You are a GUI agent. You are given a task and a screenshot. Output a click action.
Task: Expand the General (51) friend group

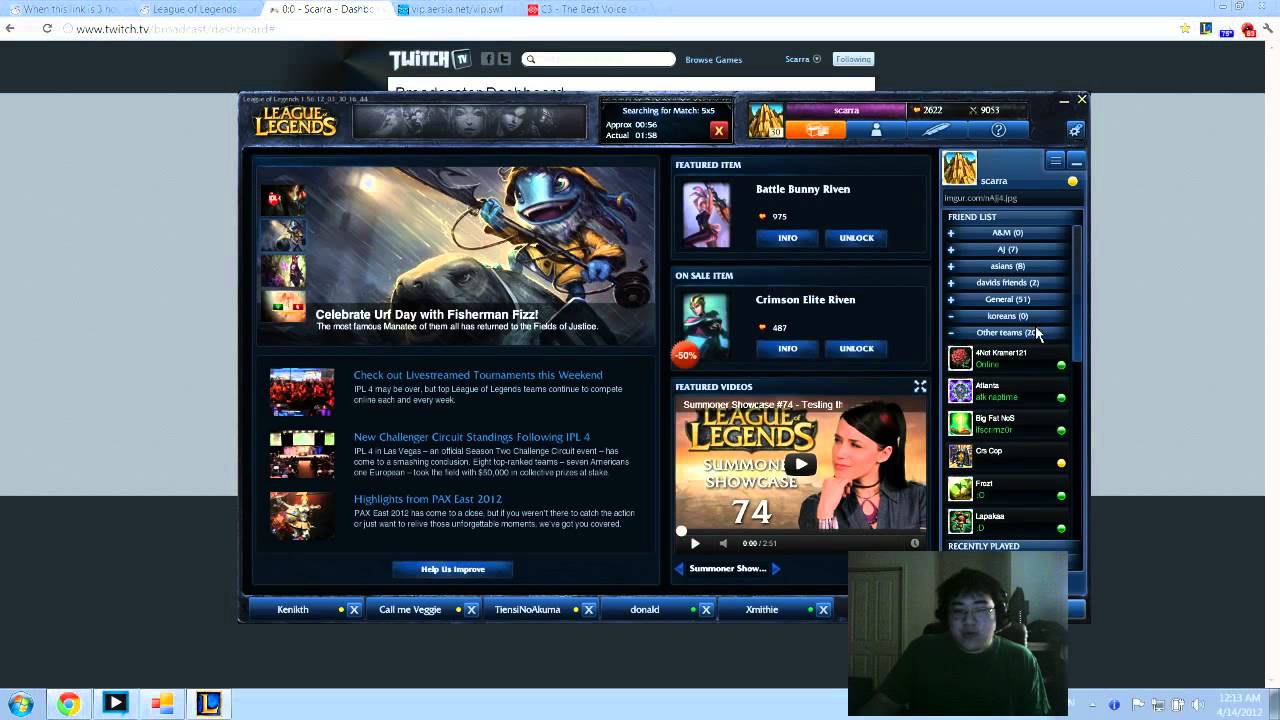1008,299
